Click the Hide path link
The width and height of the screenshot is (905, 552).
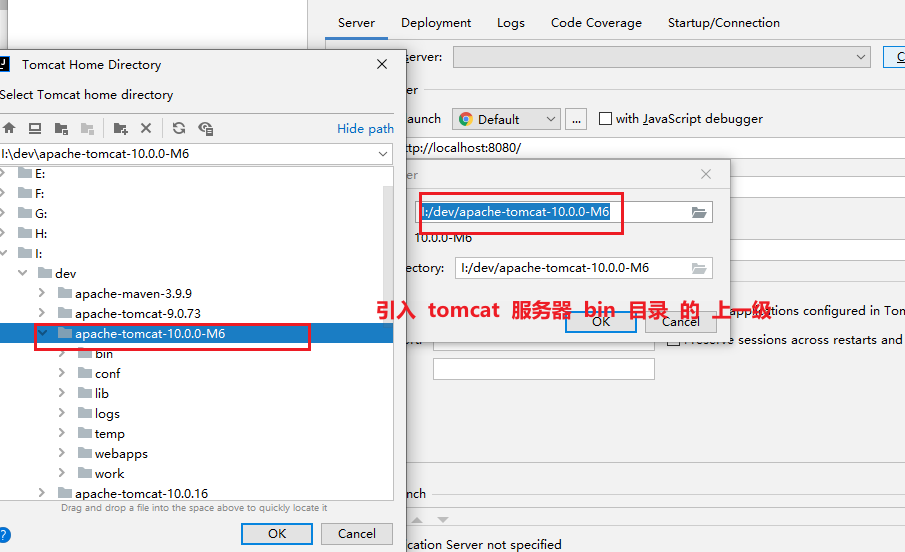tap(365, 129)
